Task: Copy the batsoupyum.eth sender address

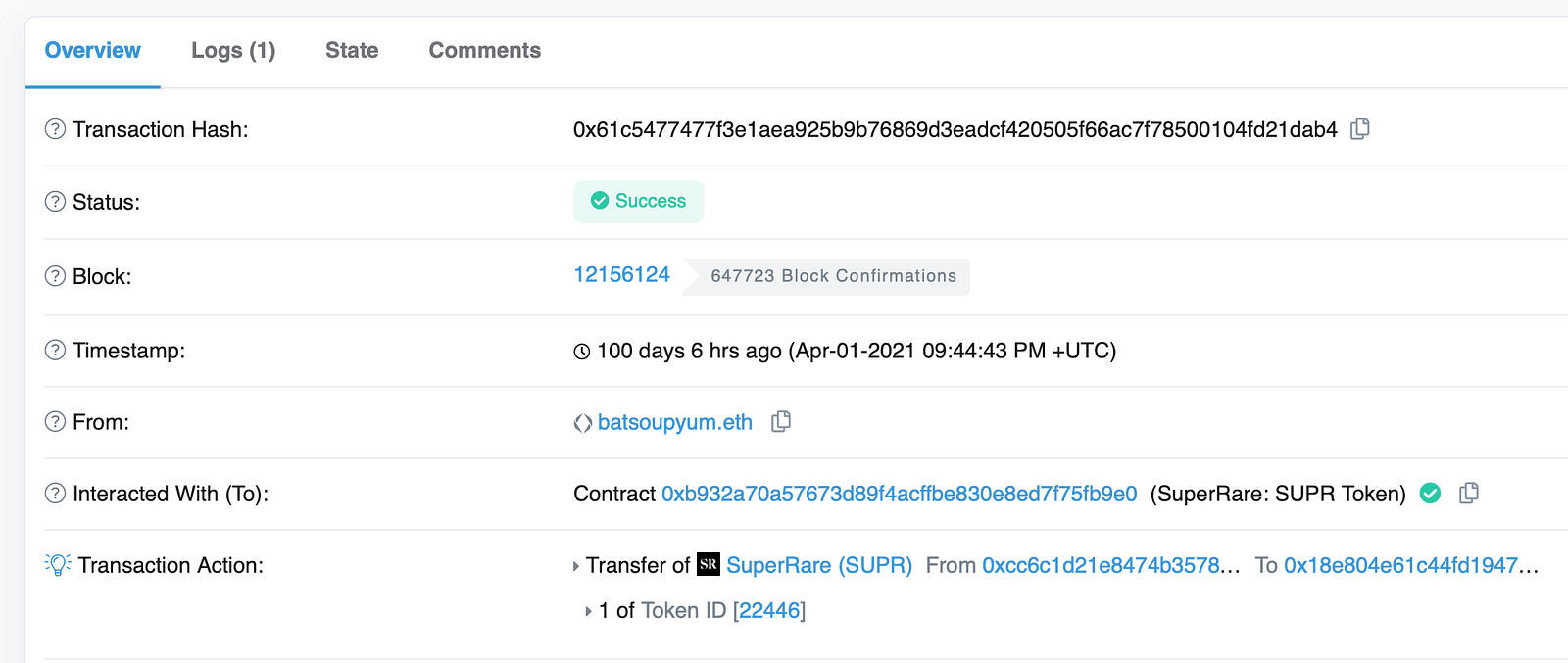Action: pyautogui.click(x=781, y=422)
